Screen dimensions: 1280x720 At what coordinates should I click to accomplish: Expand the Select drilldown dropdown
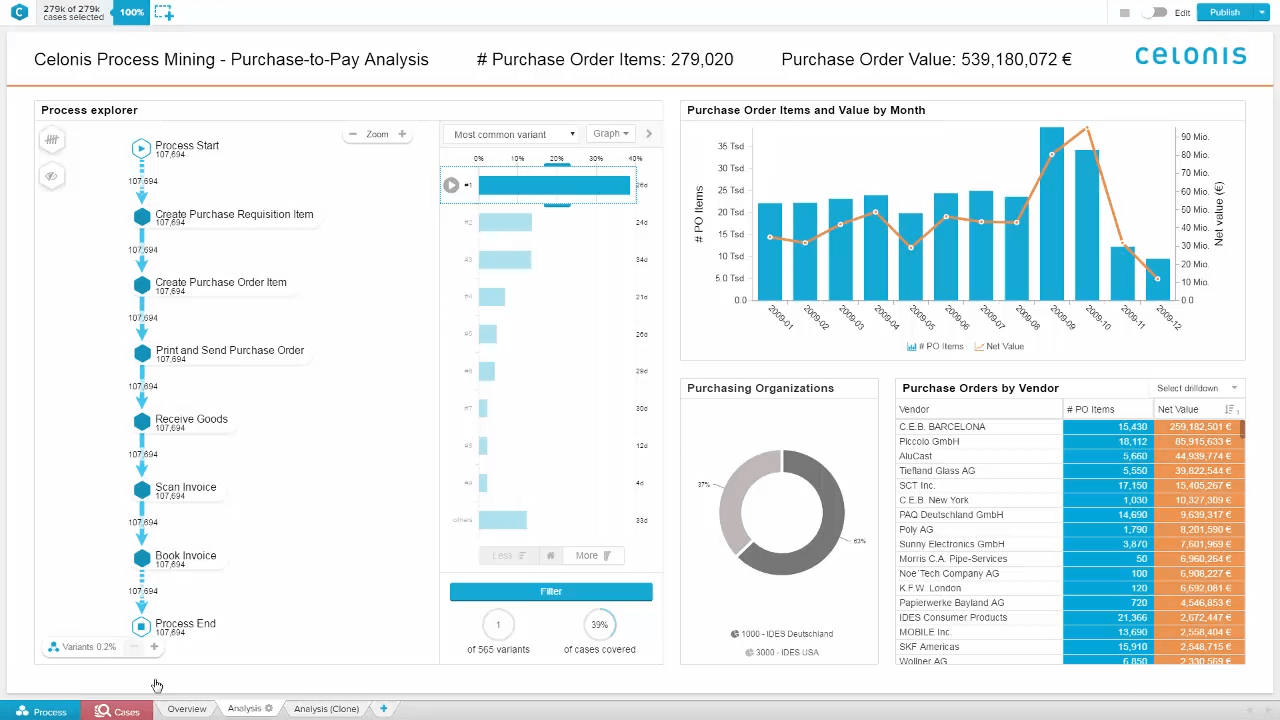coord(1196,388)
